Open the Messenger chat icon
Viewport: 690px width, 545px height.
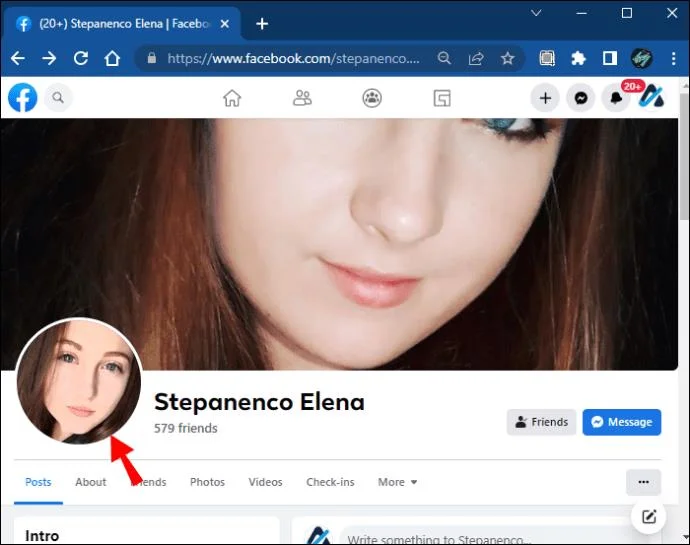(x=581, y=98)
